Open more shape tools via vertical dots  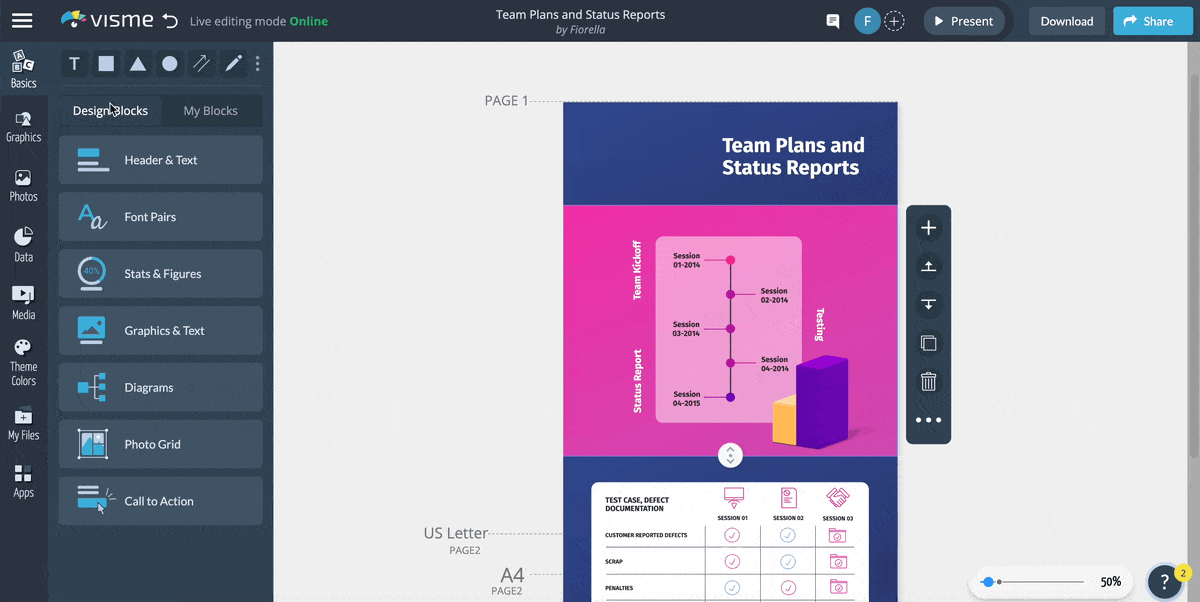(x=257, y=63)
